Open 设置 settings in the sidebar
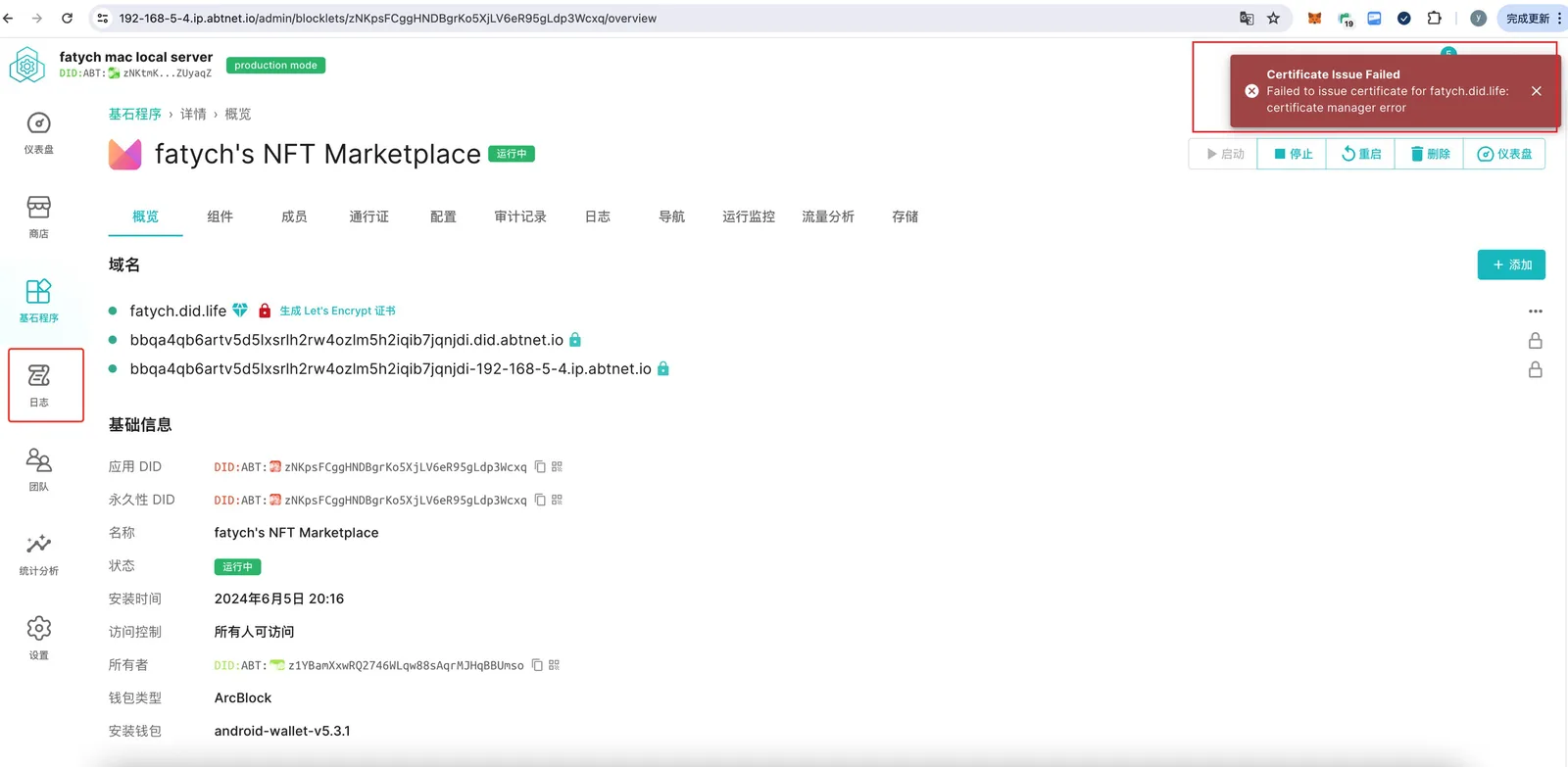 (38, 638)
